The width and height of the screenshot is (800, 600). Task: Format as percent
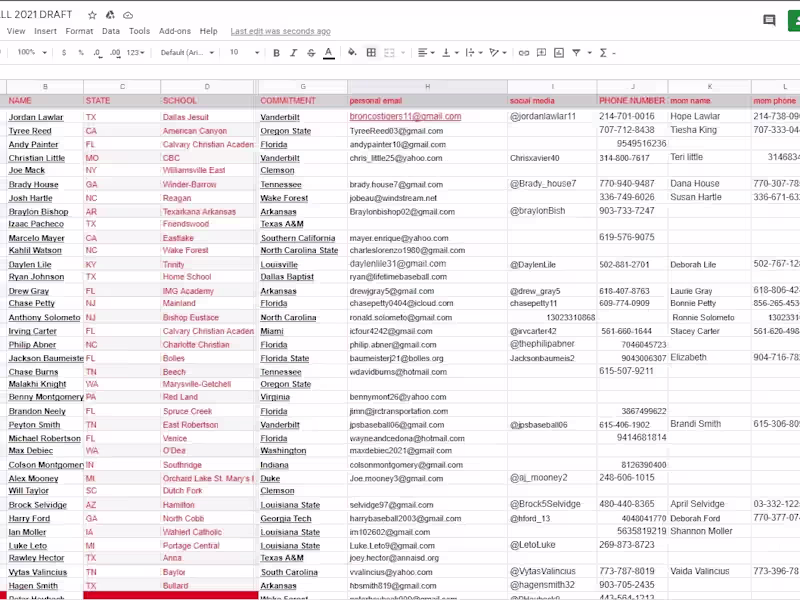click(81, 53)
